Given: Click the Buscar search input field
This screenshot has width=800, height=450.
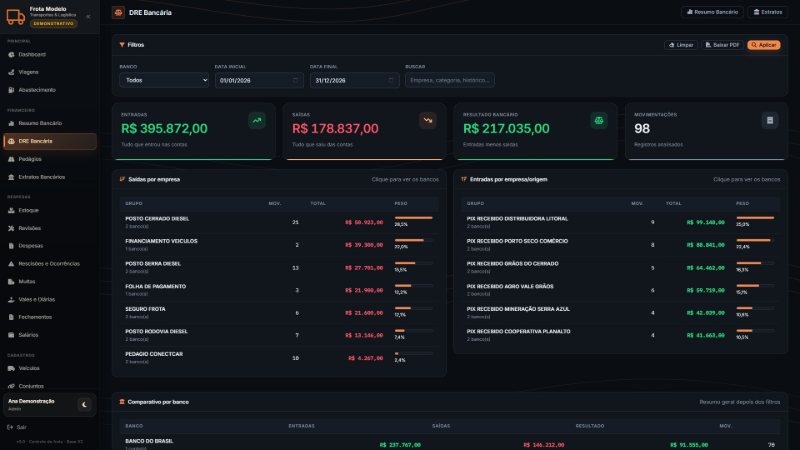Looking at the screenshot, I should click(x=449, y=80).
